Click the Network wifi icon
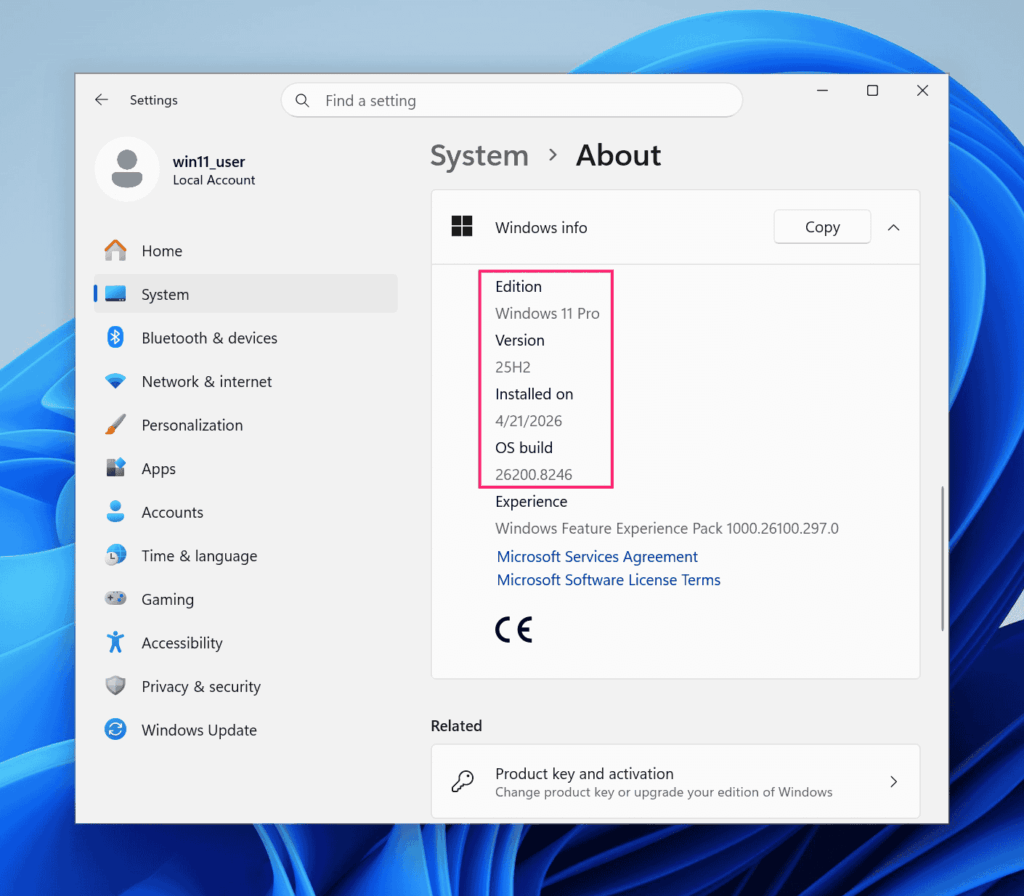Image resolution: width=1024 pixels, height=896 pixels. pos(116,381)
